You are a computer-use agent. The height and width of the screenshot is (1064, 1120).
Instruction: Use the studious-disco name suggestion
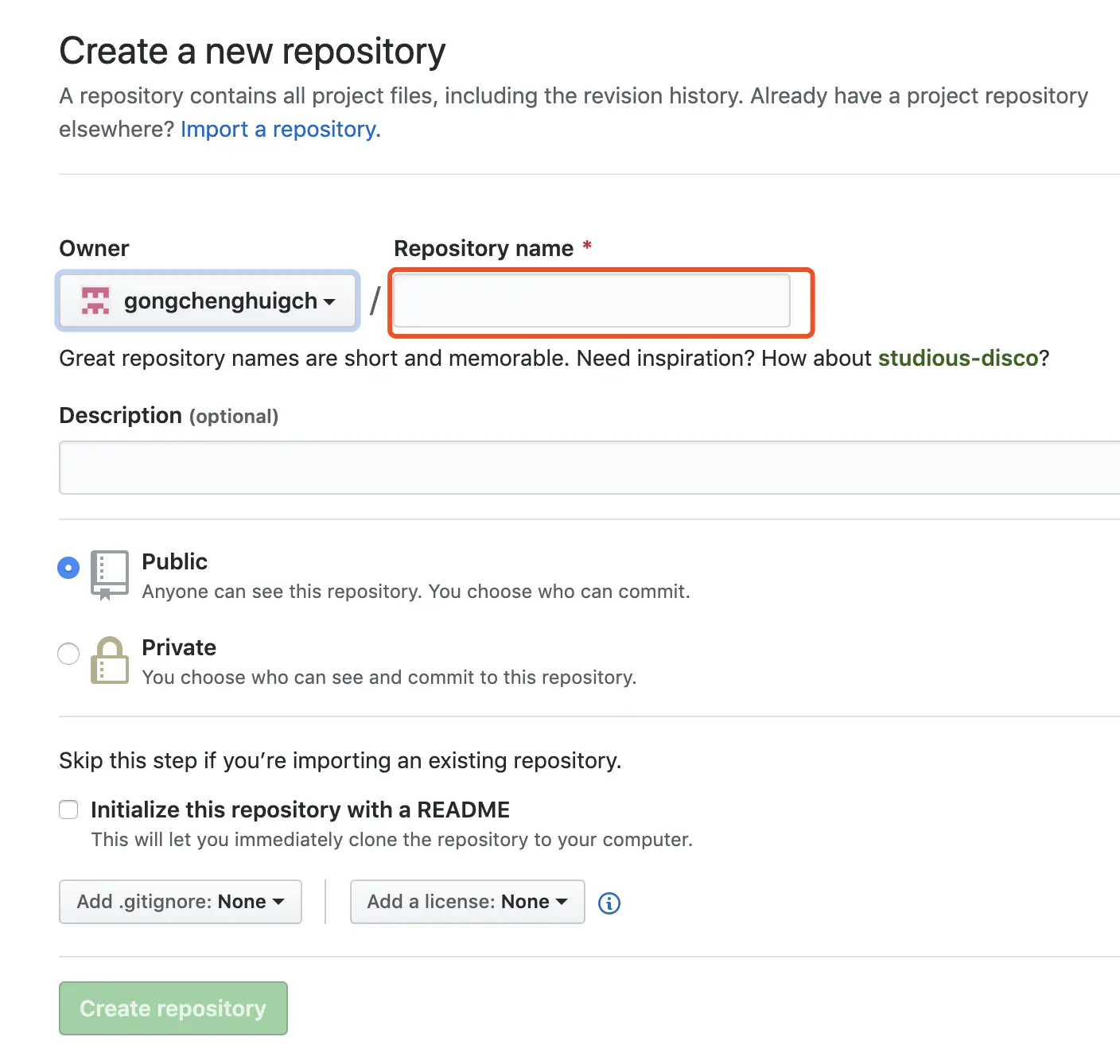(x=958, y=358)
